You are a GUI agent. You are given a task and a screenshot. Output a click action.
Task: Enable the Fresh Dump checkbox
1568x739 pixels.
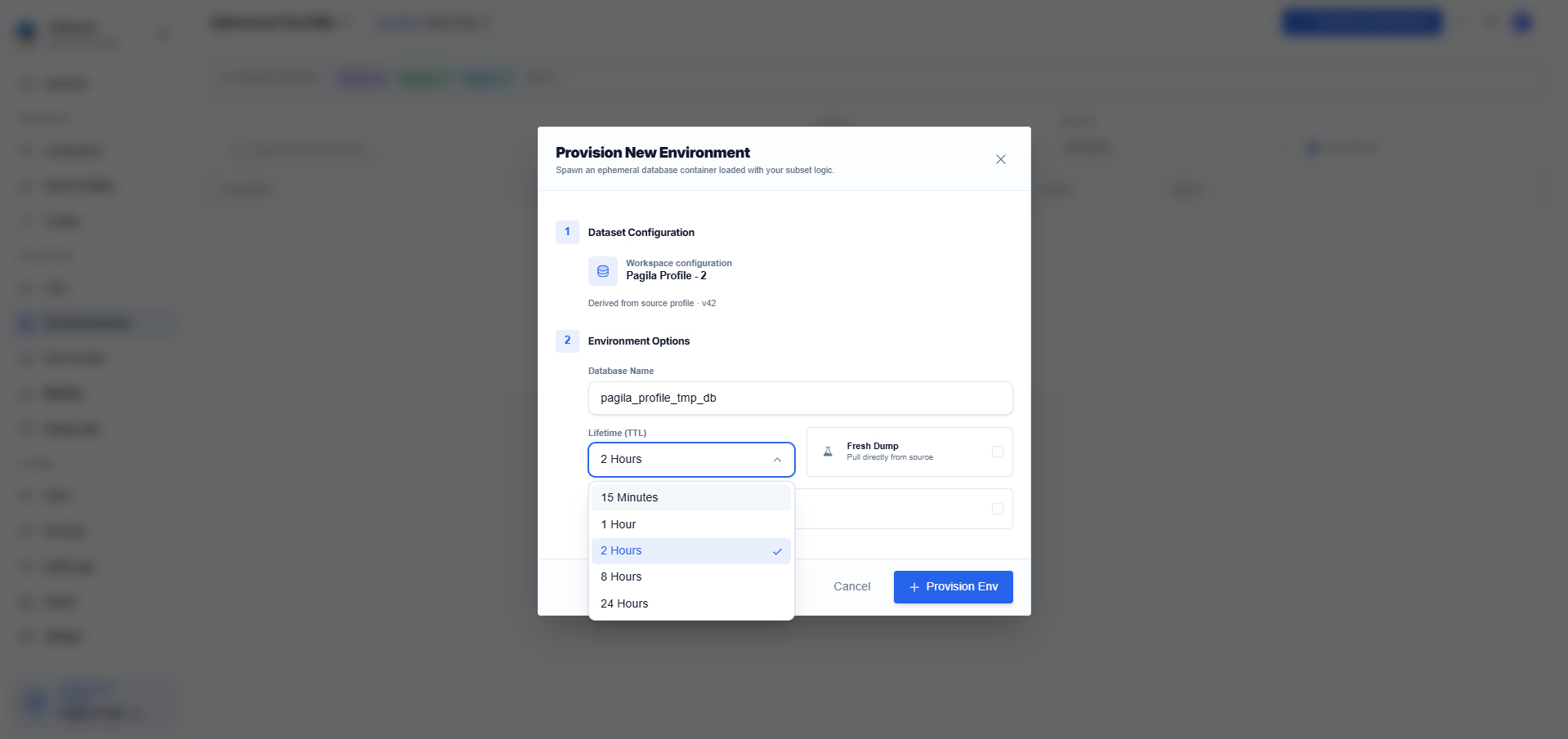point(998,452)
